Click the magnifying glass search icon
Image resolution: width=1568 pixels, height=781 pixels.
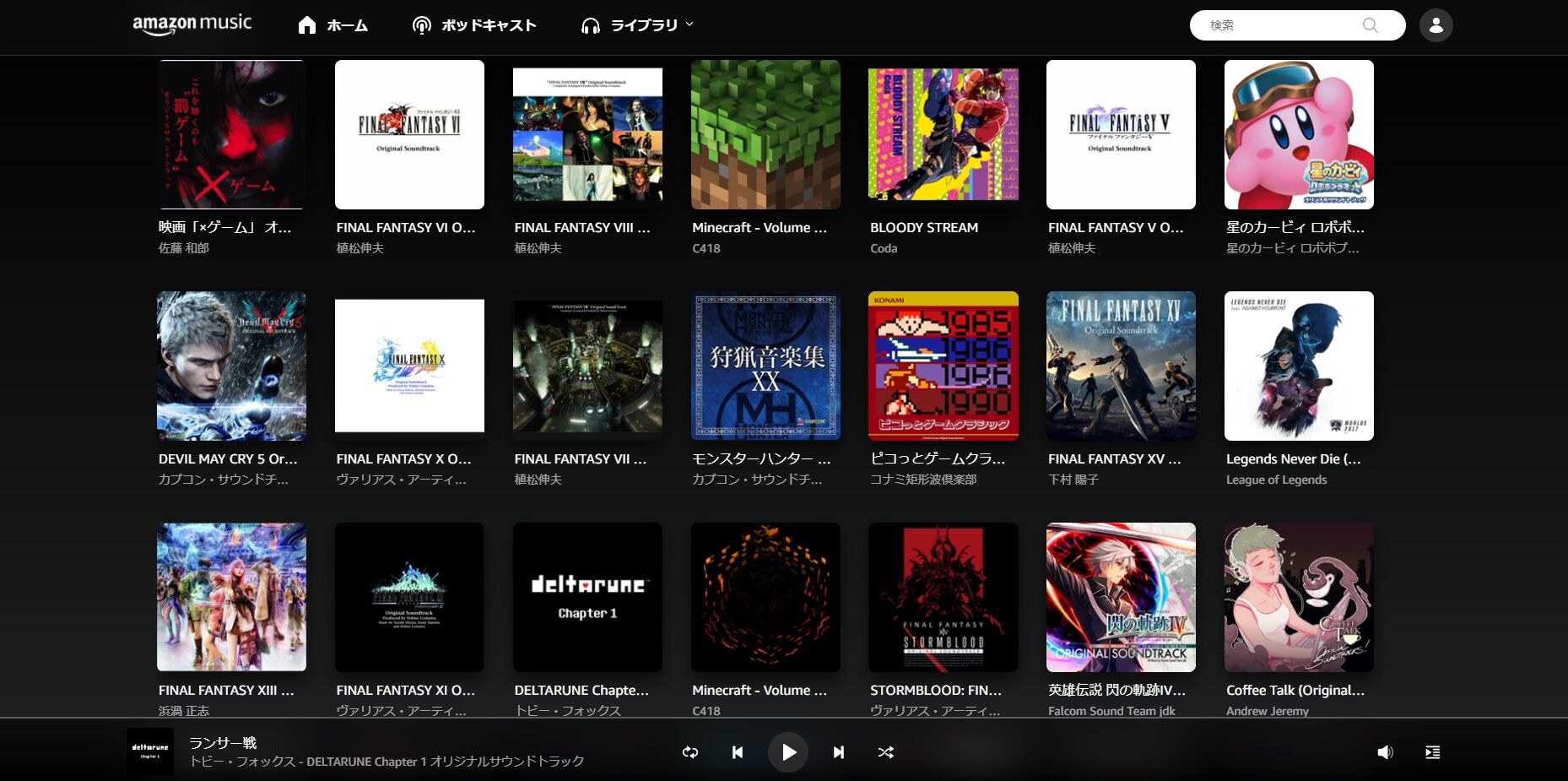1371,25
